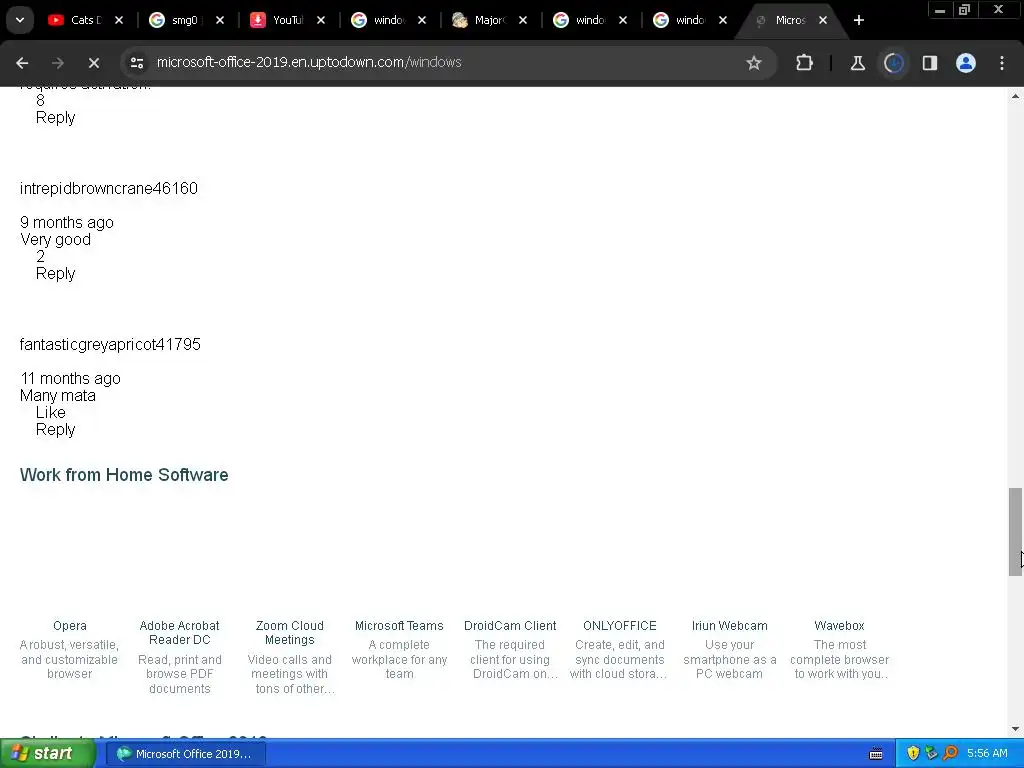The width and height of the screenshot is (1024, 768).
Task: Toggle the browser side panel
Action: (930, 63)
